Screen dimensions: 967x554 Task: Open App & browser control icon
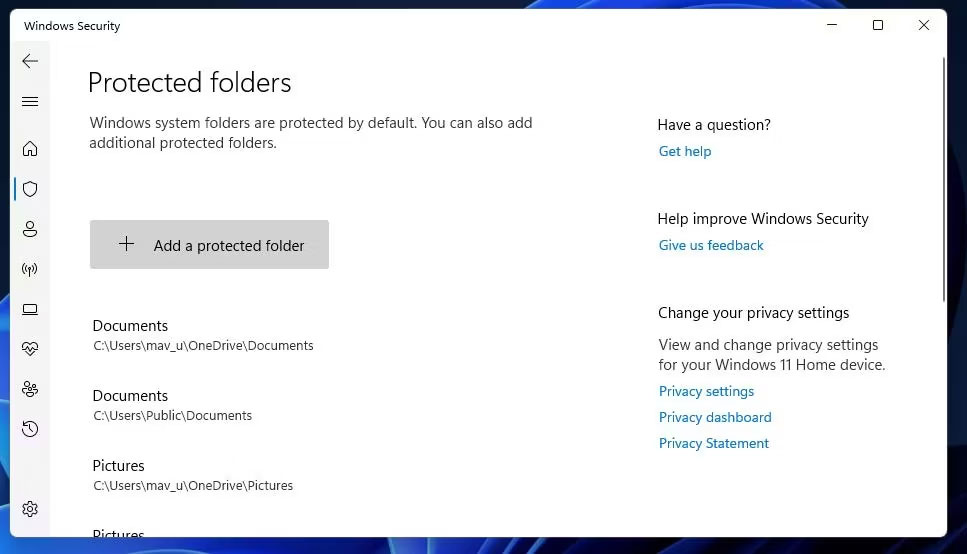pos(30,309)
